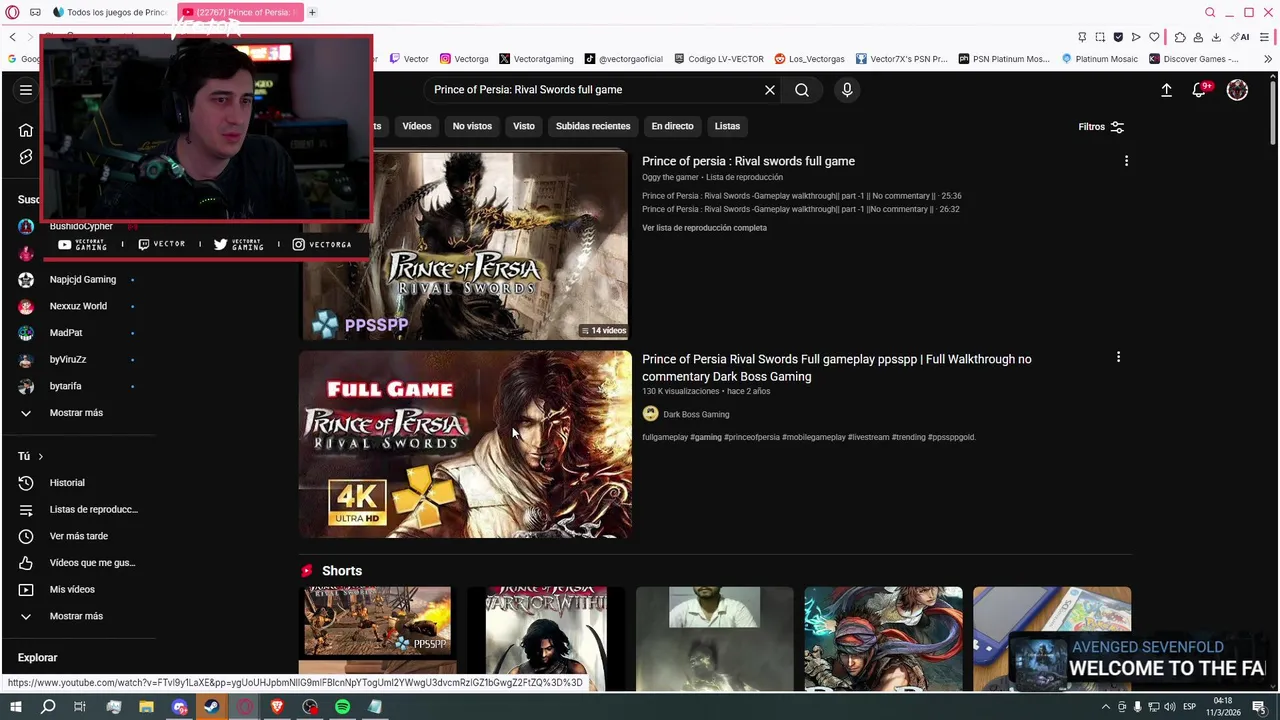Click the magnifier search button
Viewport: 1280px width, 720px height.
[802, 90]
